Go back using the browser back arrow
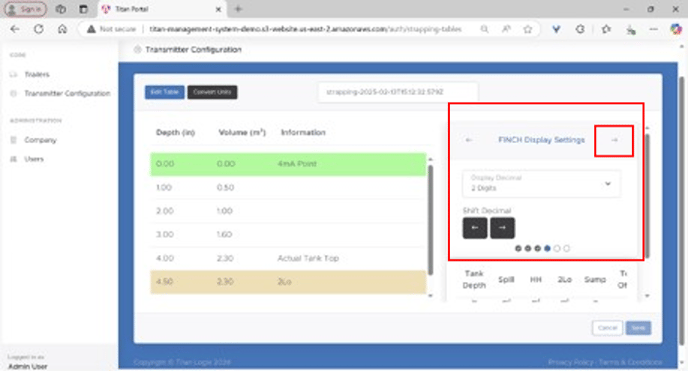The image size is (688, 371). [15, 29]
